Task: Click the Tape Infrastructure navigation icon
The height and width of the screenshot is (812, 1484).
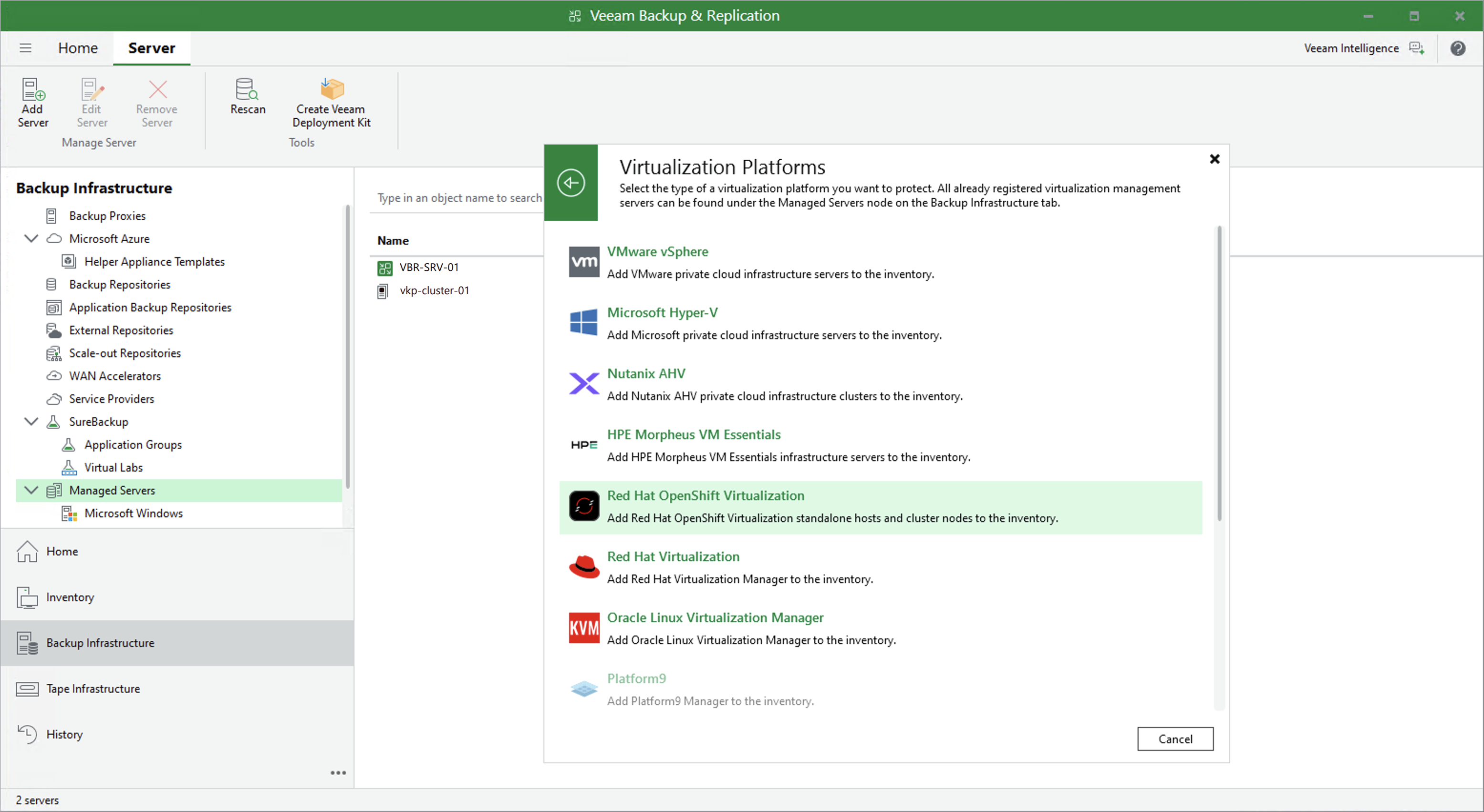Action: (x=27, y=689)
